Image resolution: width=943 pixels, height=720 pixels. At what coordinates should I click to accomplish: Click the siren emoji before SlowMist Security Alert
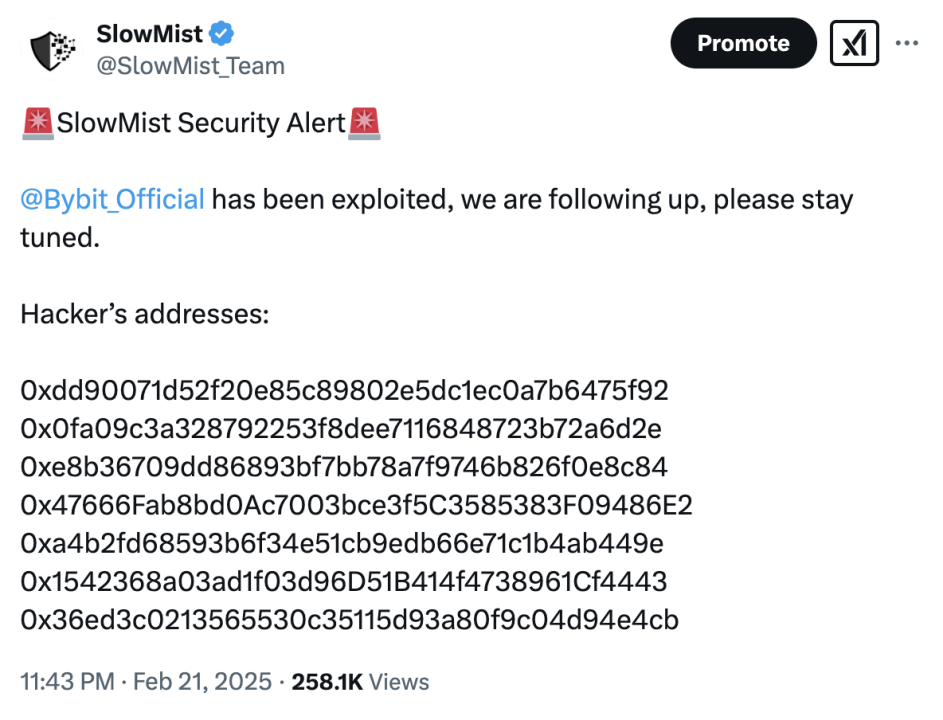(x=37, y=124)
